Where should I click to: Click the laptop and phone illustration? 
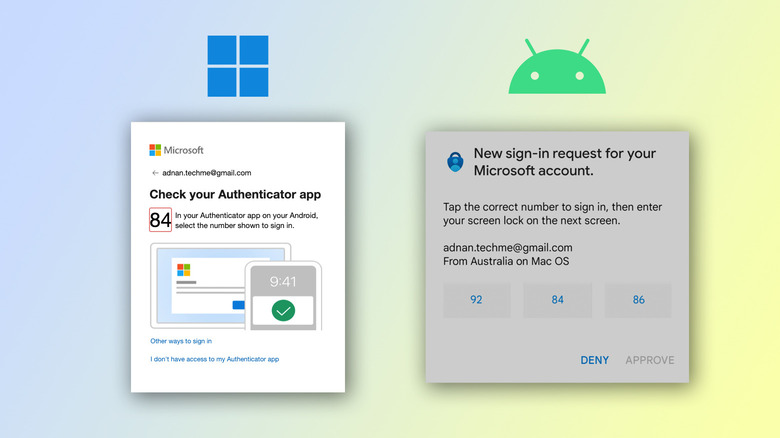point(236,286)
